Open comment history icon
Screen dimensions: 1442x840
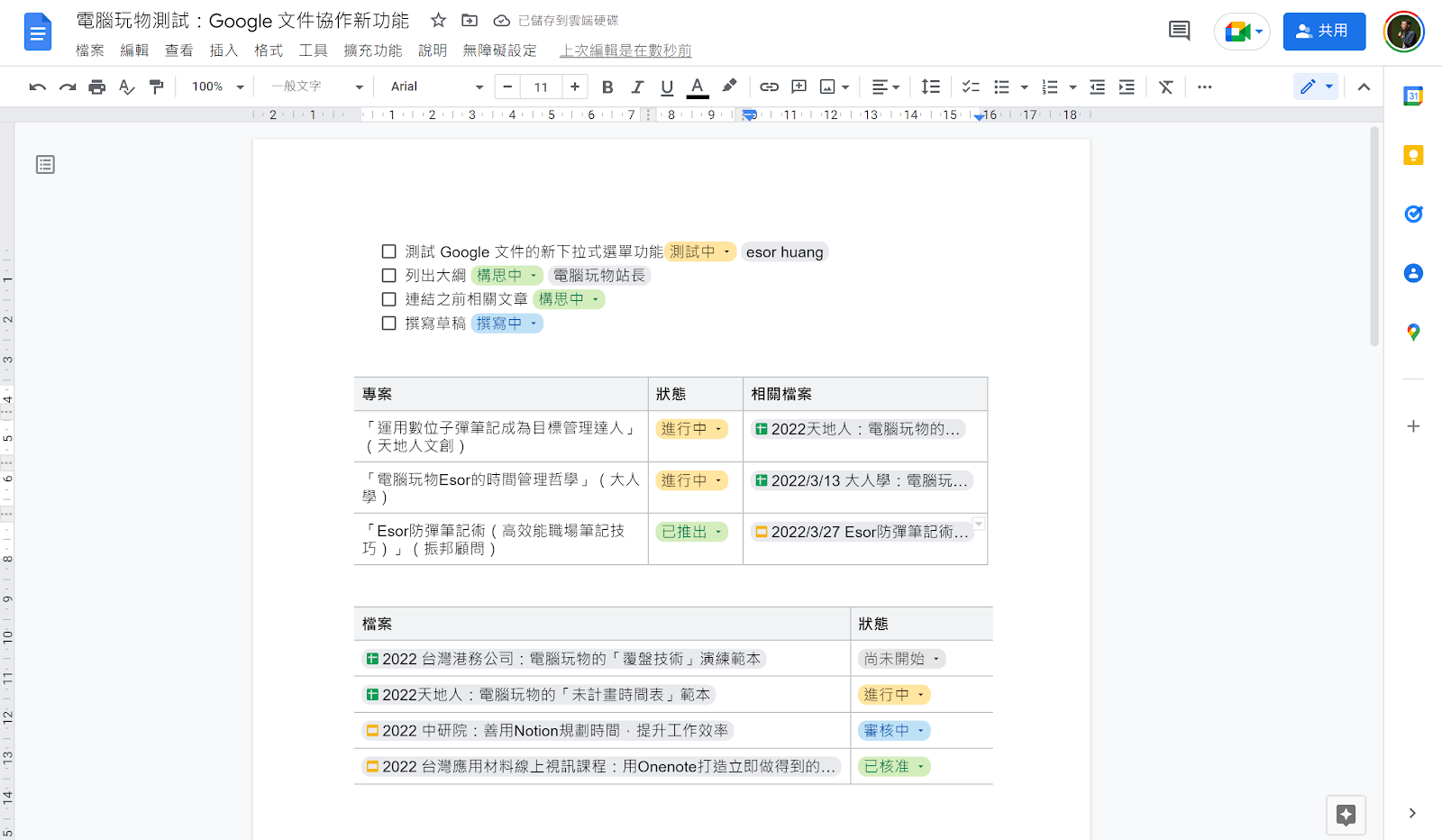1179,31
